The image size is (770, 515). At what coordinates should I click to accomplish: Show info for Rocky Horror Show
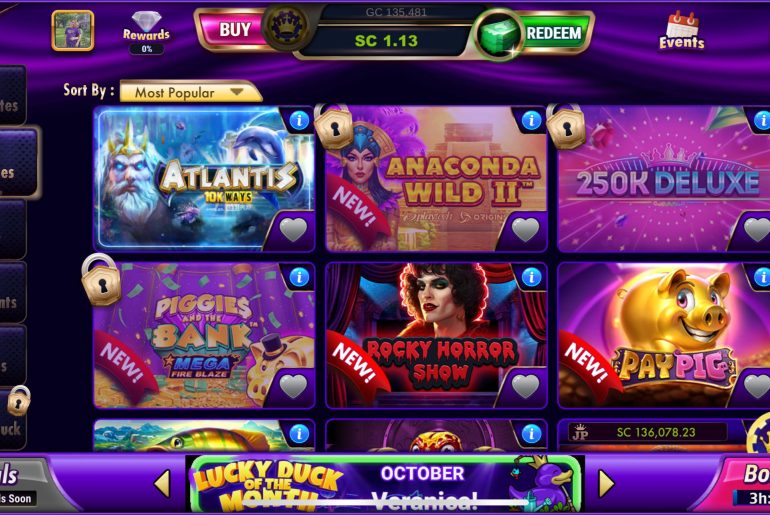531,277
